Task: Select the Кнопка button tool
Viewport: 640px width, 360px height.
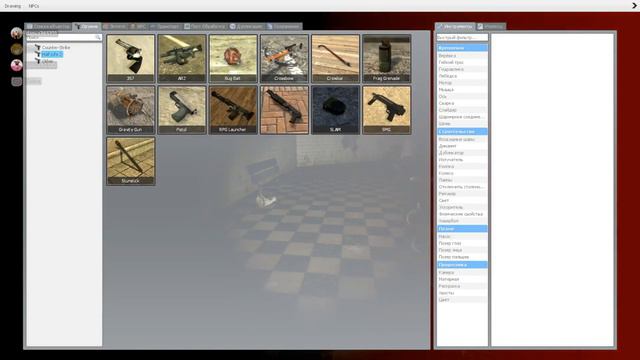Action: point(462,166)
